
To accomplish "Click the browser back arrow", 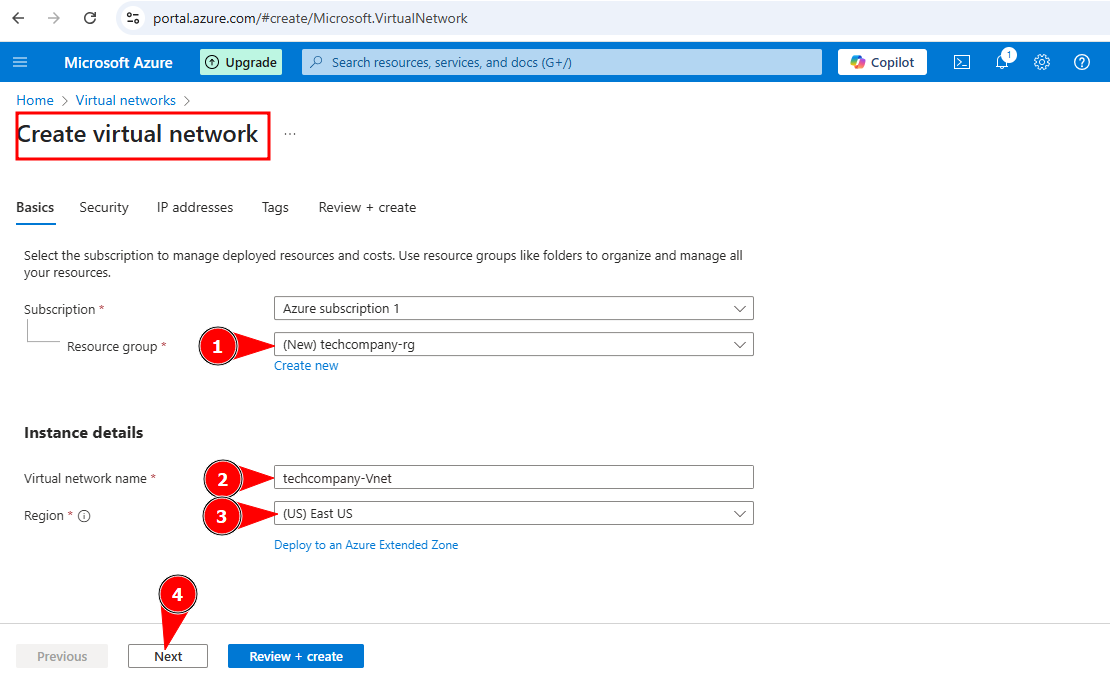I will coord(18,18).
